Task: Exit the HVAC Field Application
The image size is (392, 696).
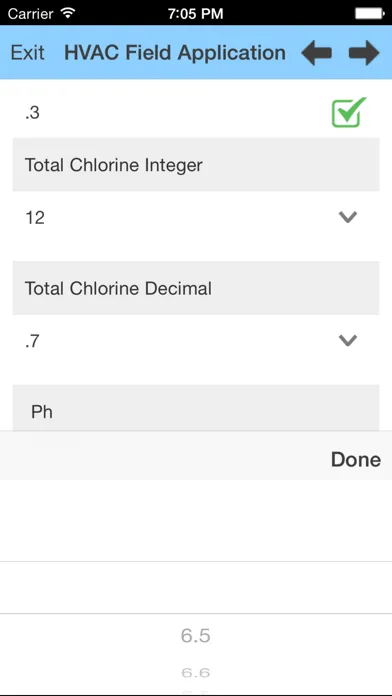Action: pos(27,53)
